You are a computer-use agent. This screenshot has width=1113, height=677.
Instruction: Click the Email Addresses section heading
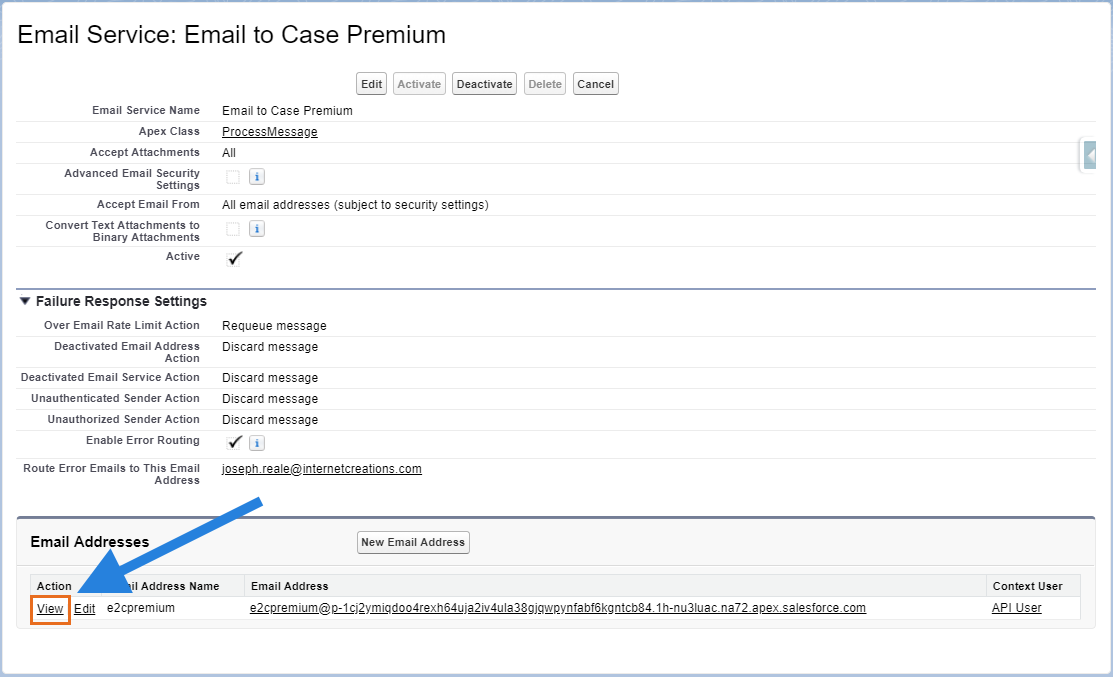[89, 542]
